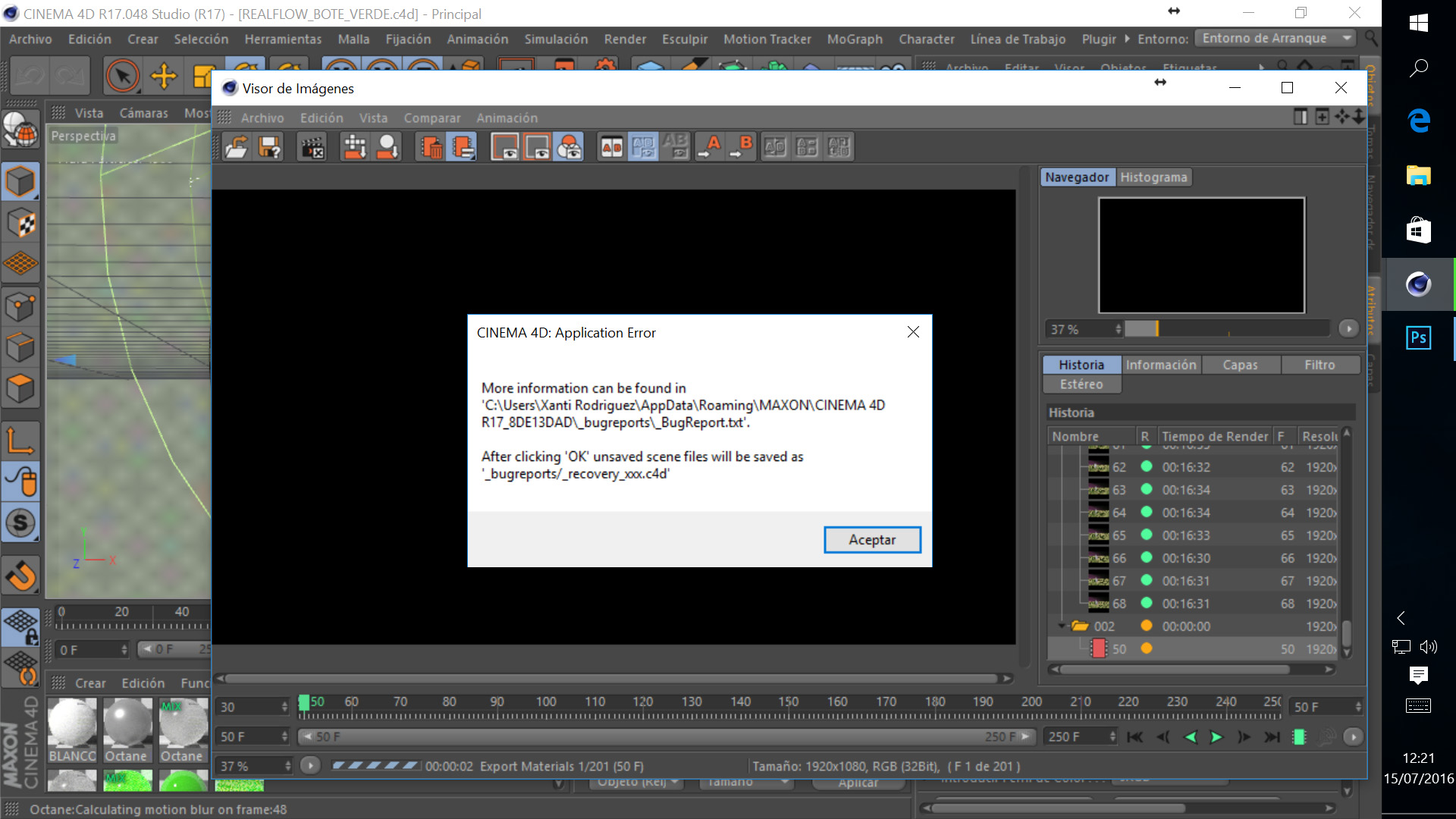Toggle the filter notebook icon in viewer toolbar
This screenshot has height=819, width=1456.
[463, 147]
